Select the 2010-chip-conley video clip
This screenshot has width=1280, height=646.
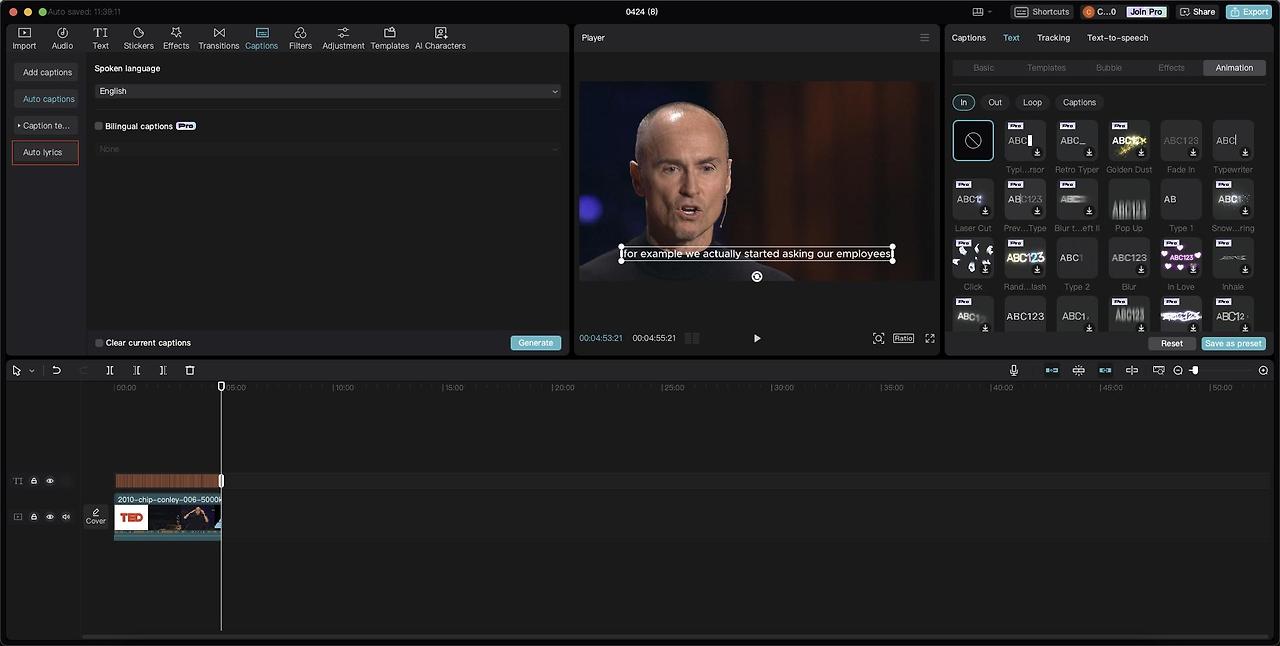168,516
